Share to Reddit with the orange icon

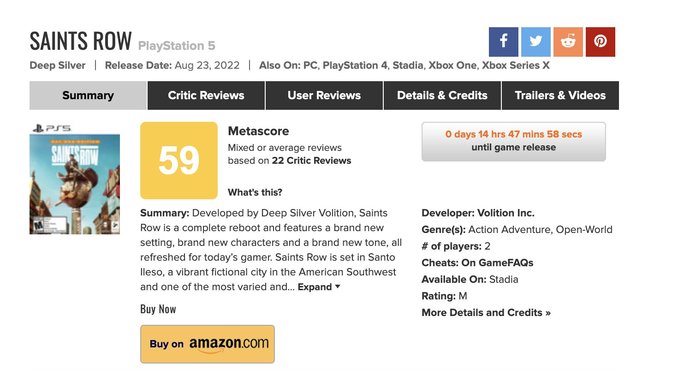pos(568,42)
